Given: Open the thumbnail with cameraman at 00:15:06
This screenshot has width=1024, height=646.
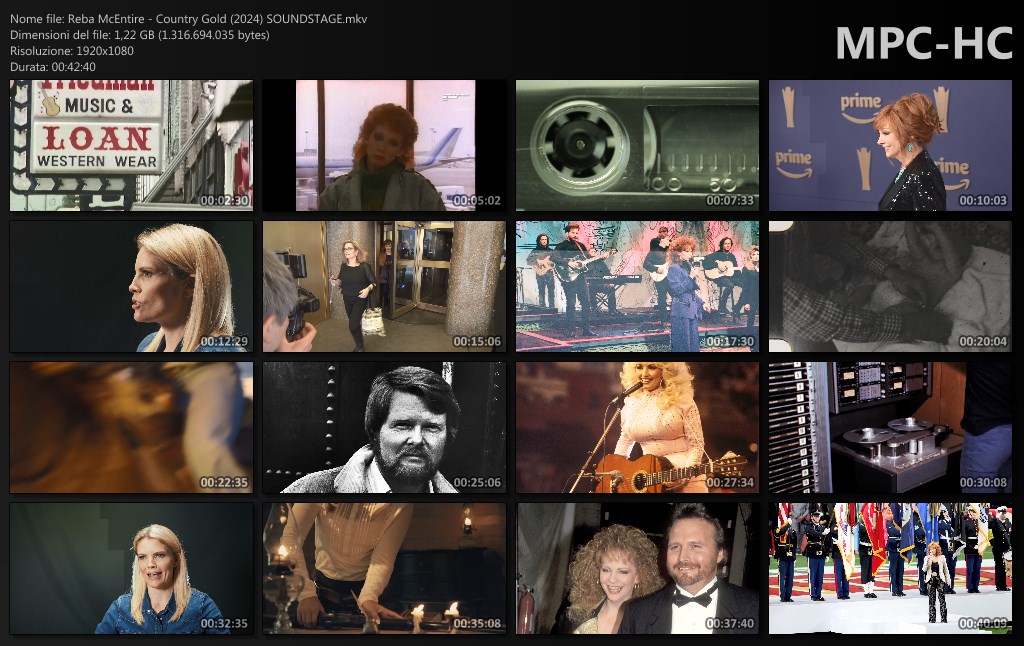Looking at the screenshot, I should [384, 287].
